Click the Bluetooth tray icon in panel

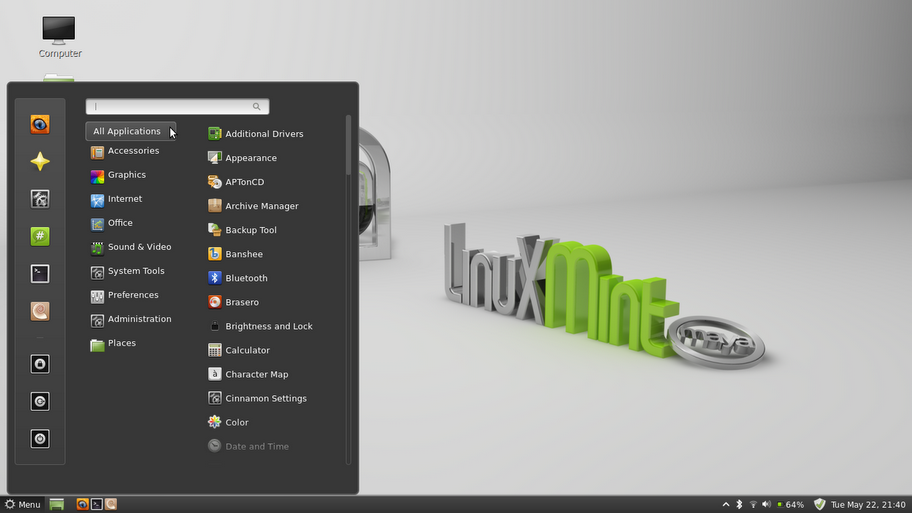click(x=739, y=504)
